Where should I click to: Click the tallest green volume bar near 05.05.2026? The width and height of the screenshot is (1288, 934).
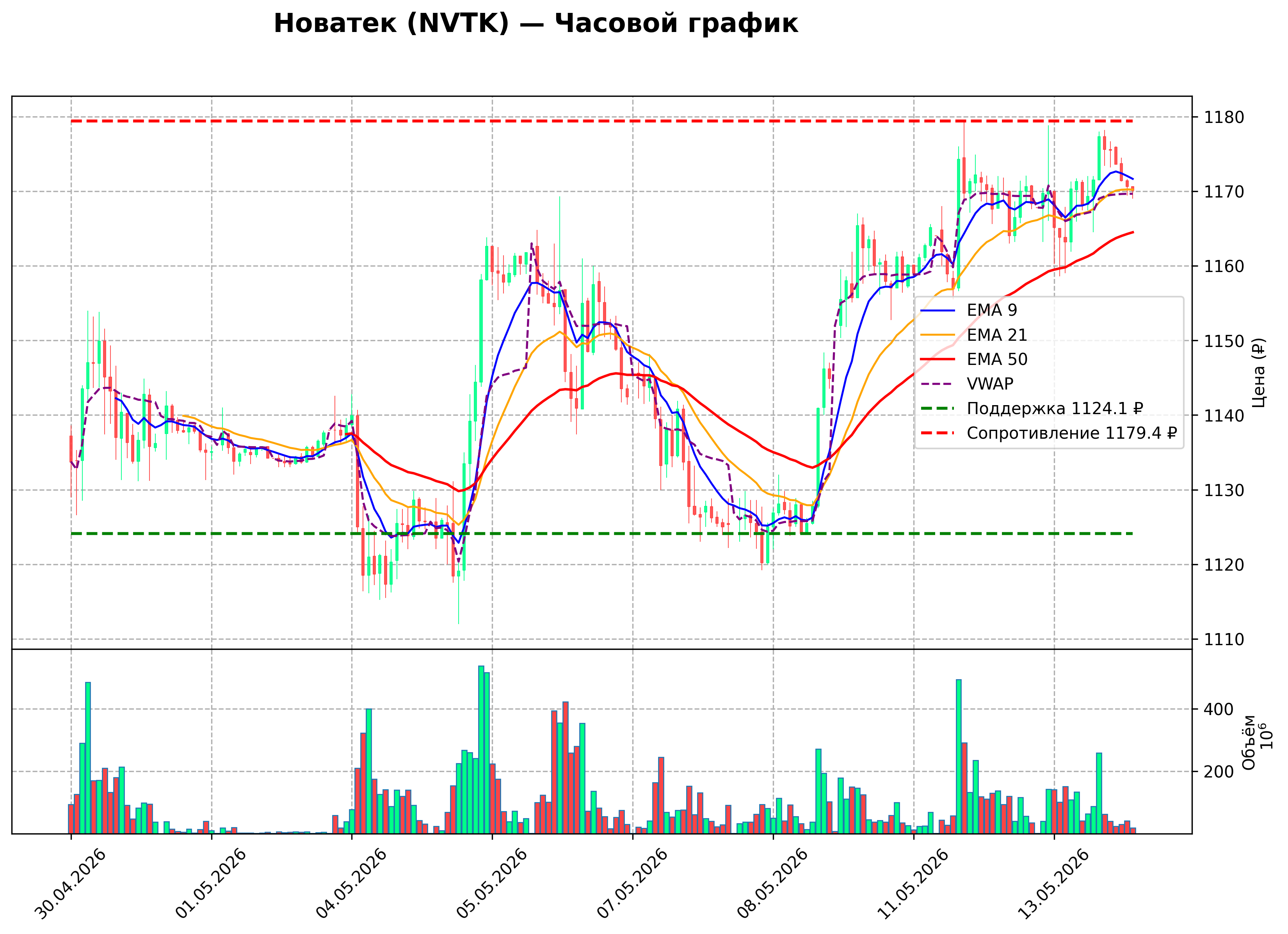point(481,749)
